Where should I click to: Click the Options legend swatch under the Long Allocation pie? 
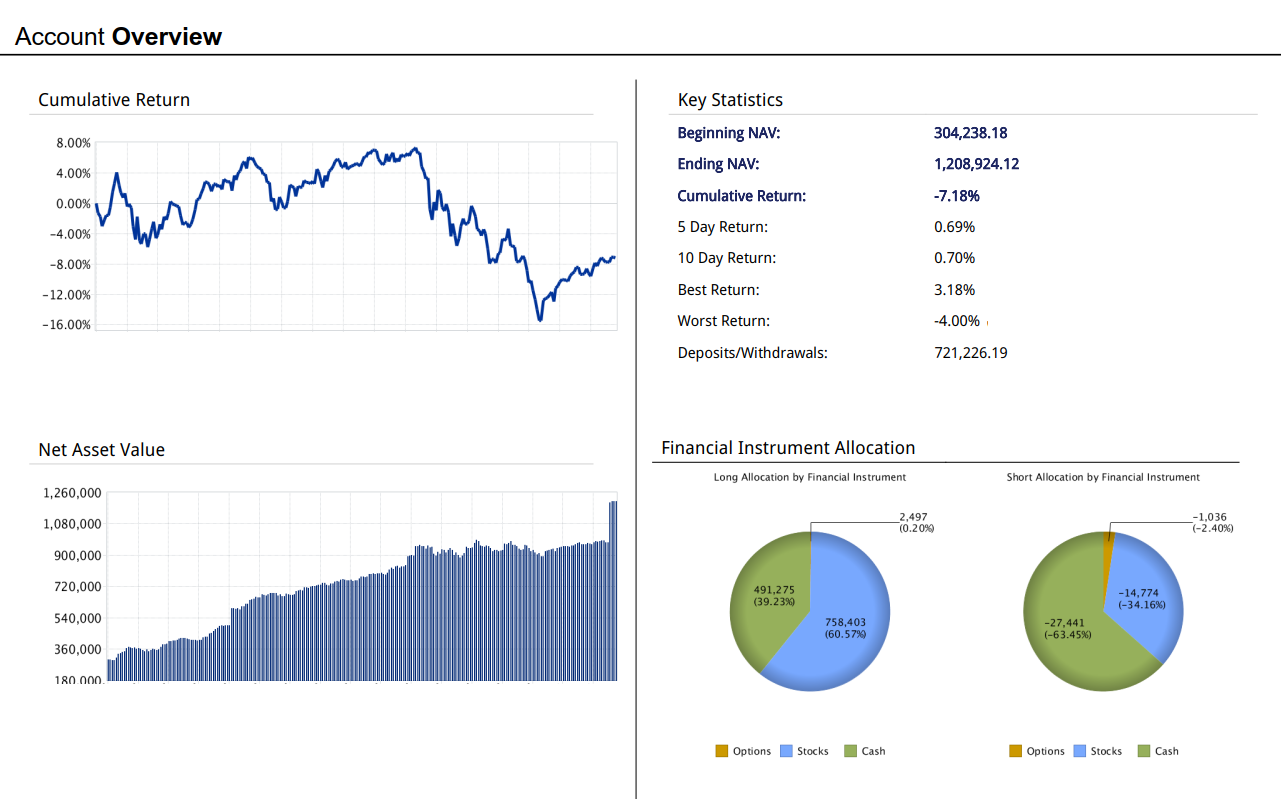point(722,751)
